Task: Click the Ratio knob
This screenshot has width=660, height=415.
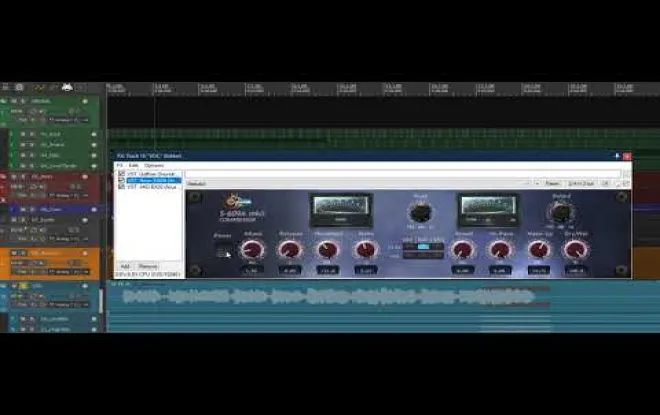Action: pyautogui.click(x=366, y=250)
